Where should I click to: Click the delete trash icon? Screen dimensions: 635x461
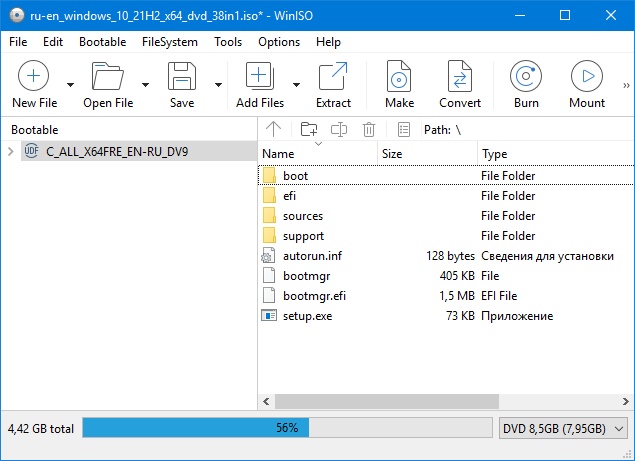(x=369, y=129)
